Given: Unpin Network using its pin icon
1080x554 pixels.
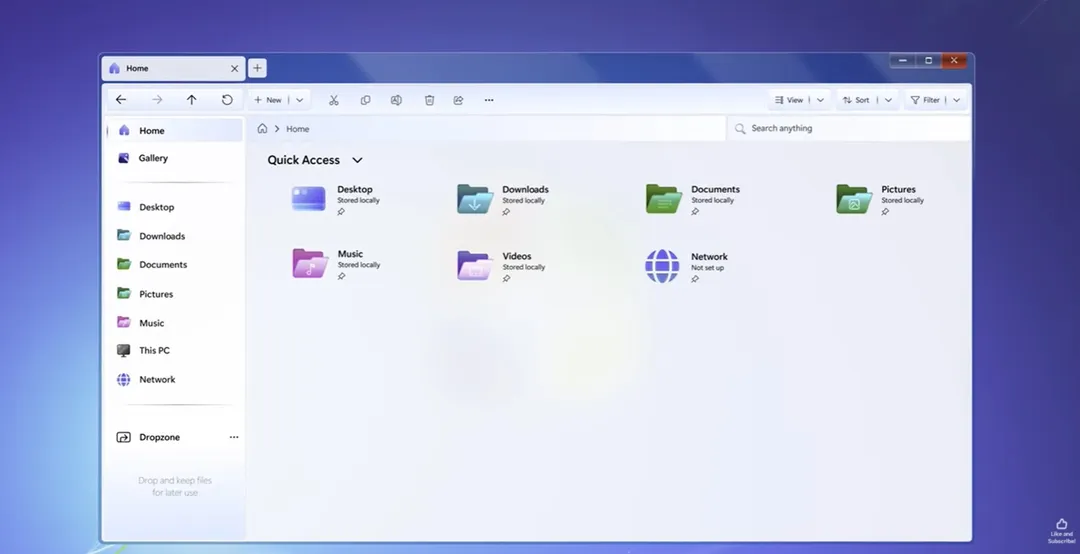Looking at the screenshot, I should 695,279.
